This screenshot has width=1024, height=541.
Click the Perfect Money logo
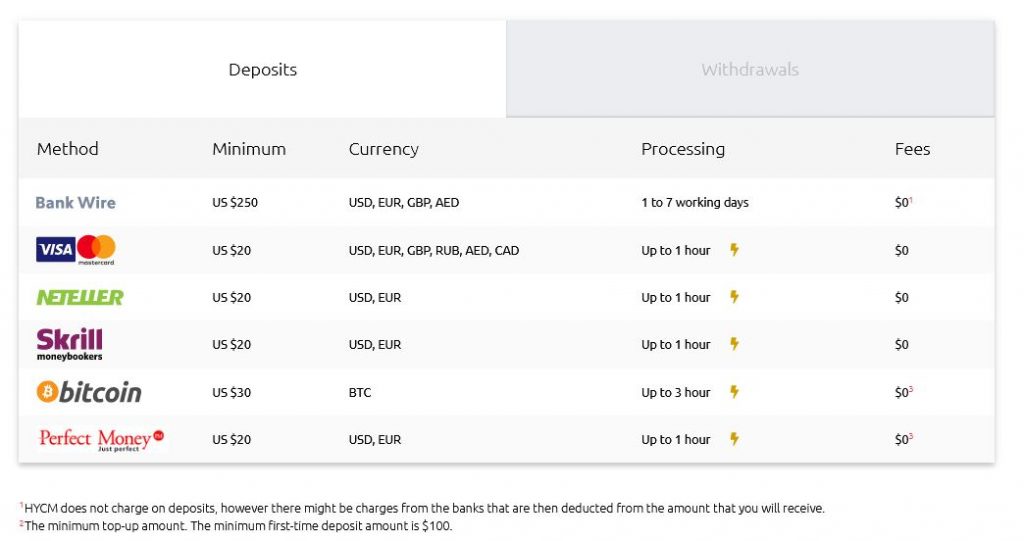[101, 439]
